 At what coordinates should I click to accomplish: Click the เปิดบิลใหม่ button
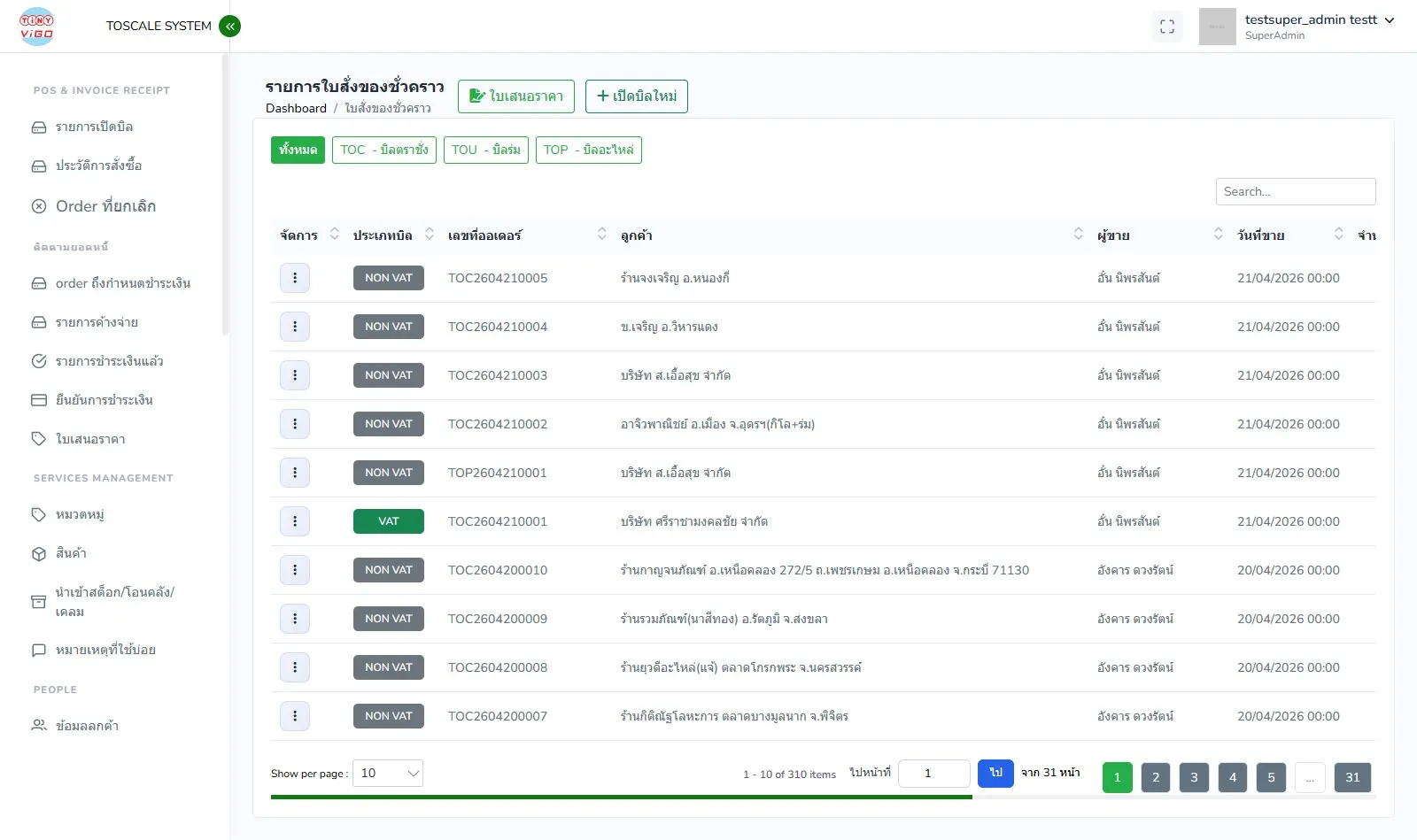(x=636, y=96)
